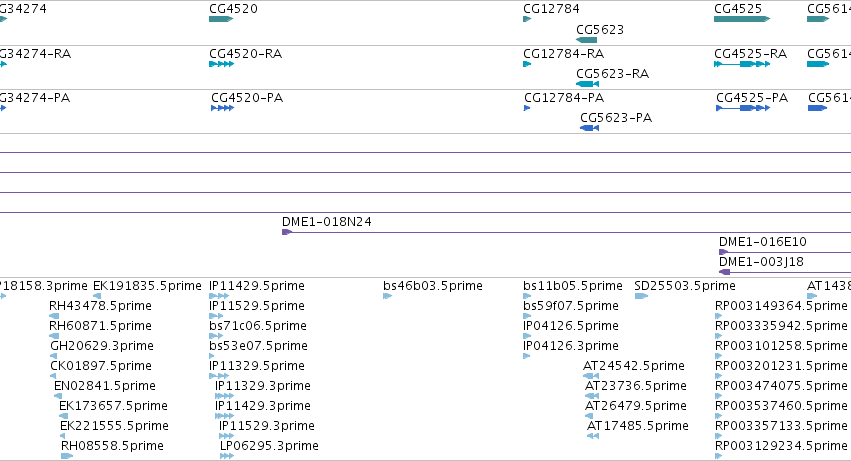Image resolution: width=851 pixels, height=461 pixels.
Task: Click the CG4520 gene label
Action: click(233, 9)
